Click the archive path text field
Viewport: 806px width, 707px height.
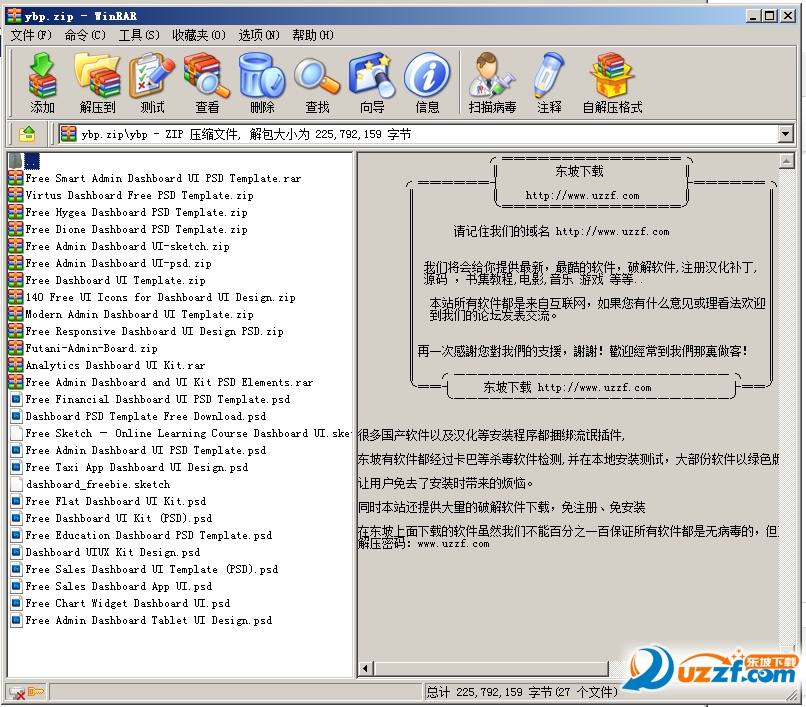pos(419,134)
